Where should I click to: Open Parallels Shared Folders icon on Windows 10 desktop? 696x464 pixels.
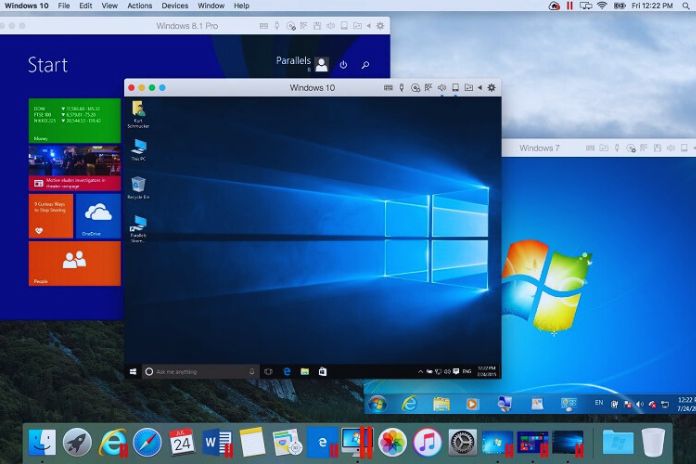138,229
